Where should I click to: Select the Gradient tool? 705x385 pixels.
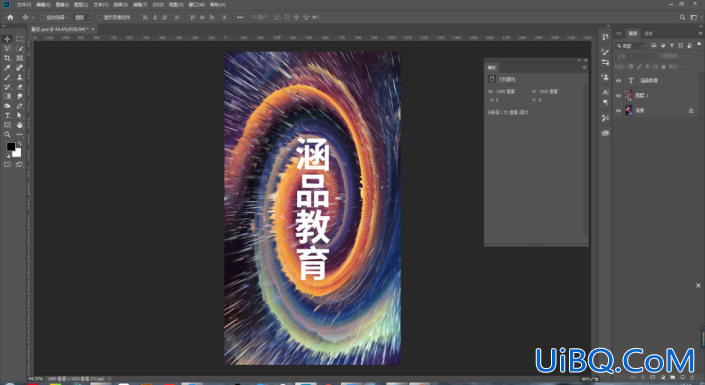7,96
